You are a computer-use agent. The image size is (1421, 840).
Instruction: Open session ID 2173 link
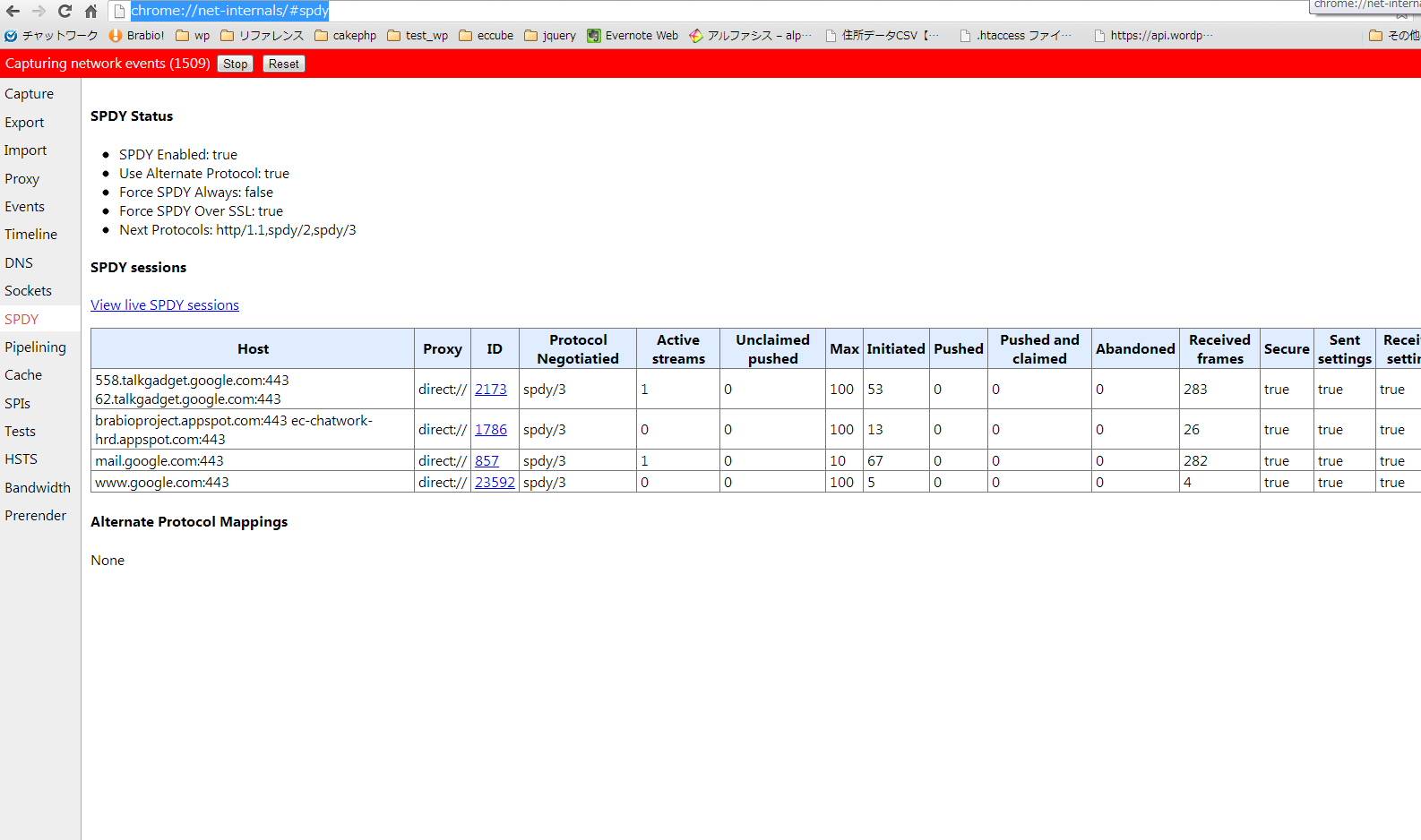tap(490, 390)
